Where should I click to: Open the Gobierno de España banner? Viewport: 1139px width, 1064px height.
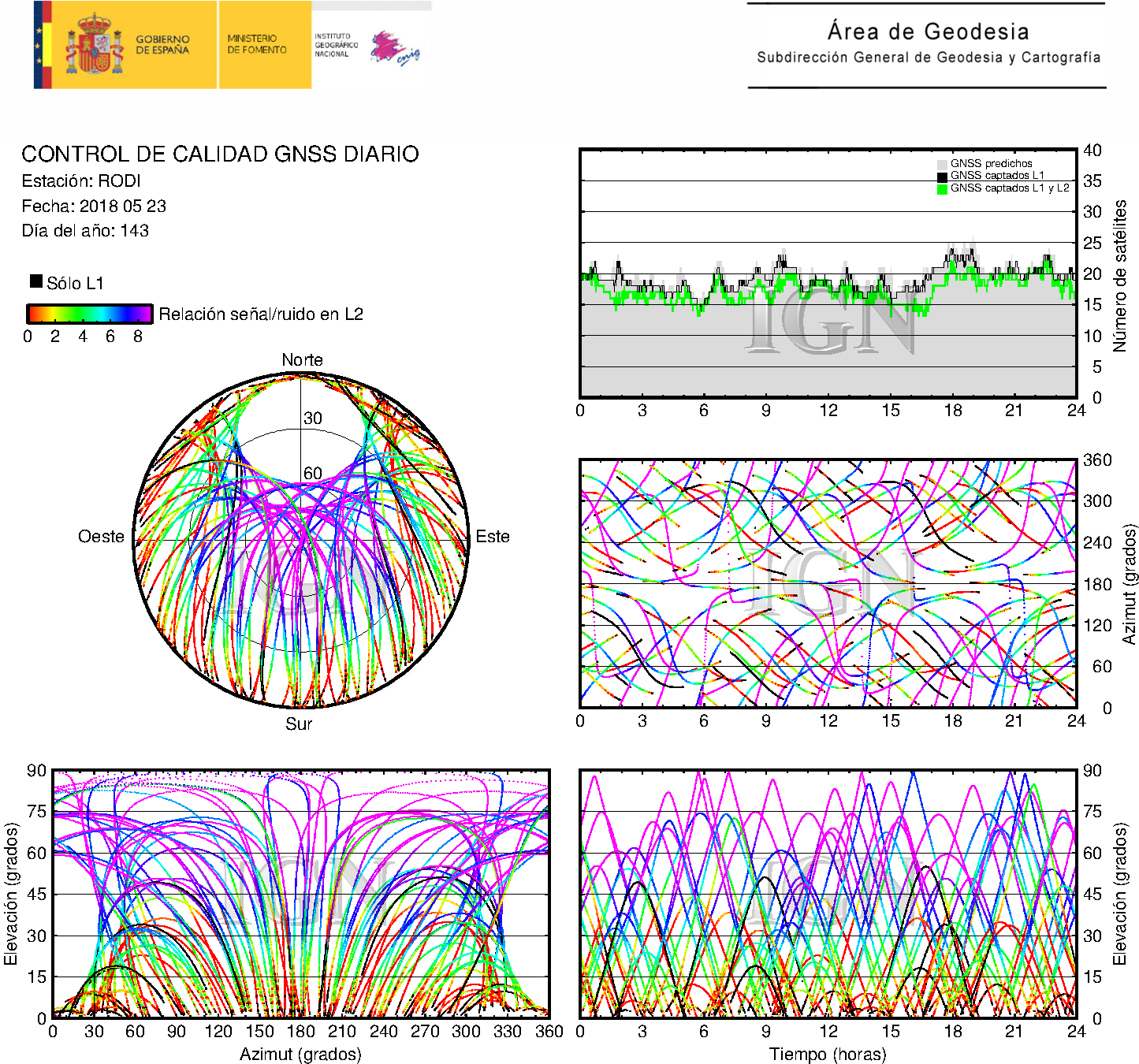pyautogui.click(x=162, y=45)
